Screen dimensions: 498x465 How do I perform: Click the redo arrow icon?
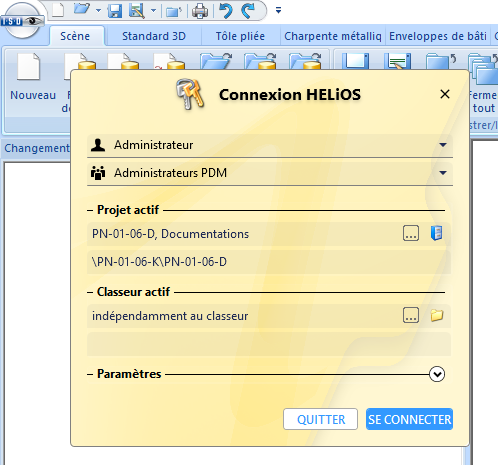(248, 10)
